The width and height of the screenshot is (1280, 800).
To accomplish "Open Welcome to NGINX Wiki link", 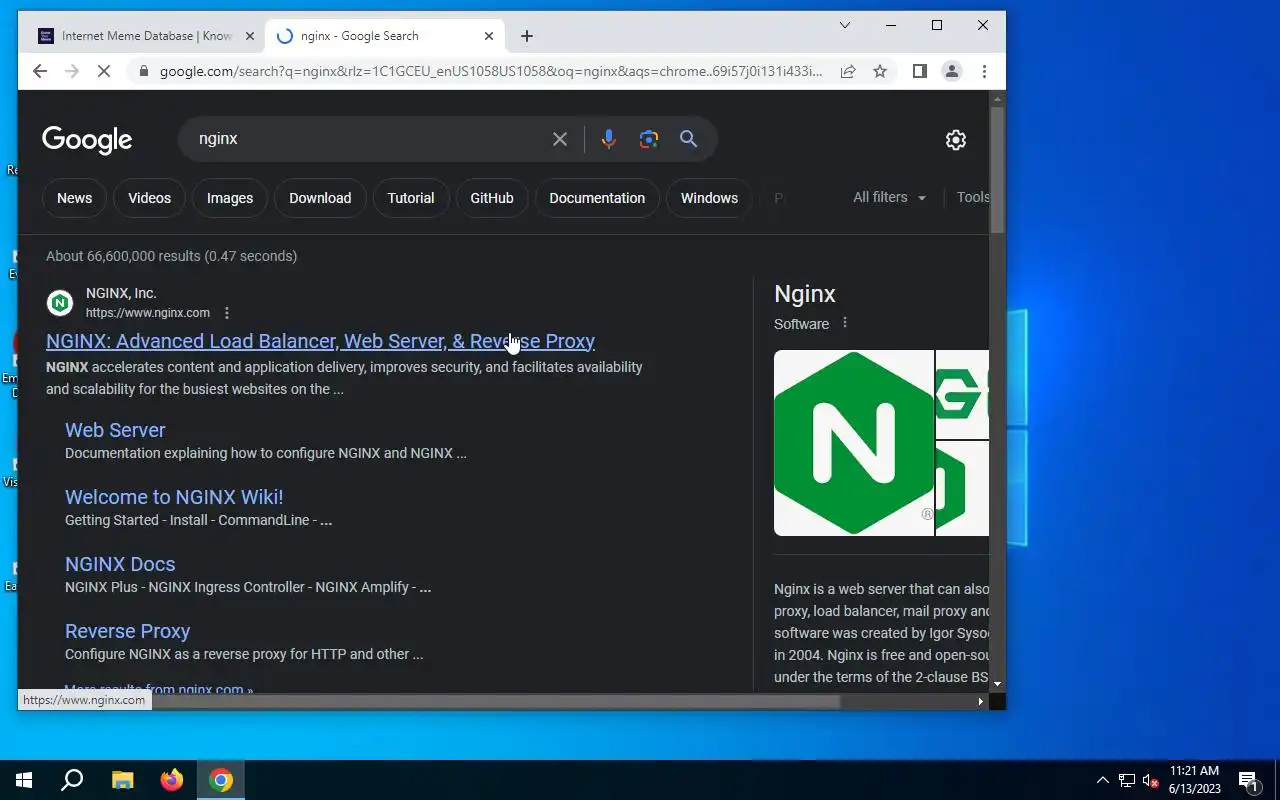I will point(174,497).
